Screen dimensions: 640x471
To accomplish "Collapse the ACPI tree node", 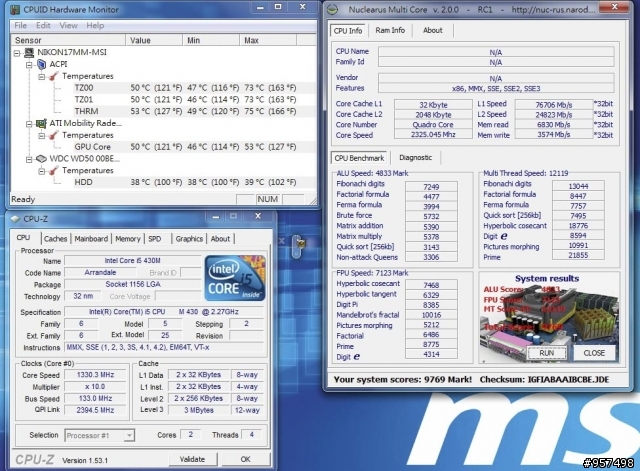I will coord(29,64).
